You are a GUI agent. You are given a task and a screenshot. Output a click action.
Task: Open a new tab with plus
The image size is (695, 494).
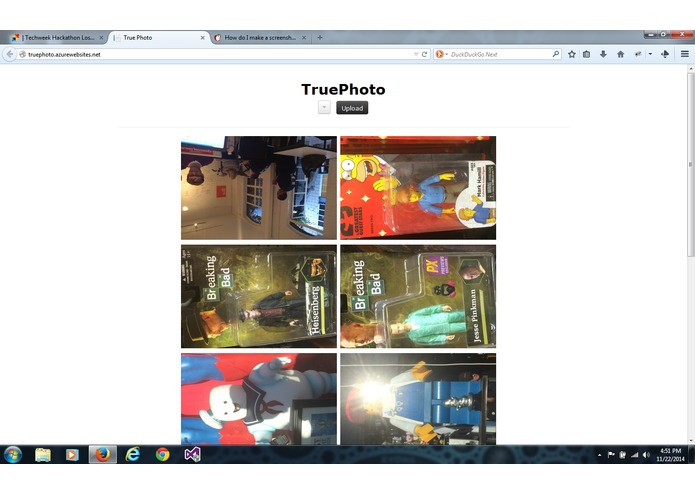pos(320,38)
